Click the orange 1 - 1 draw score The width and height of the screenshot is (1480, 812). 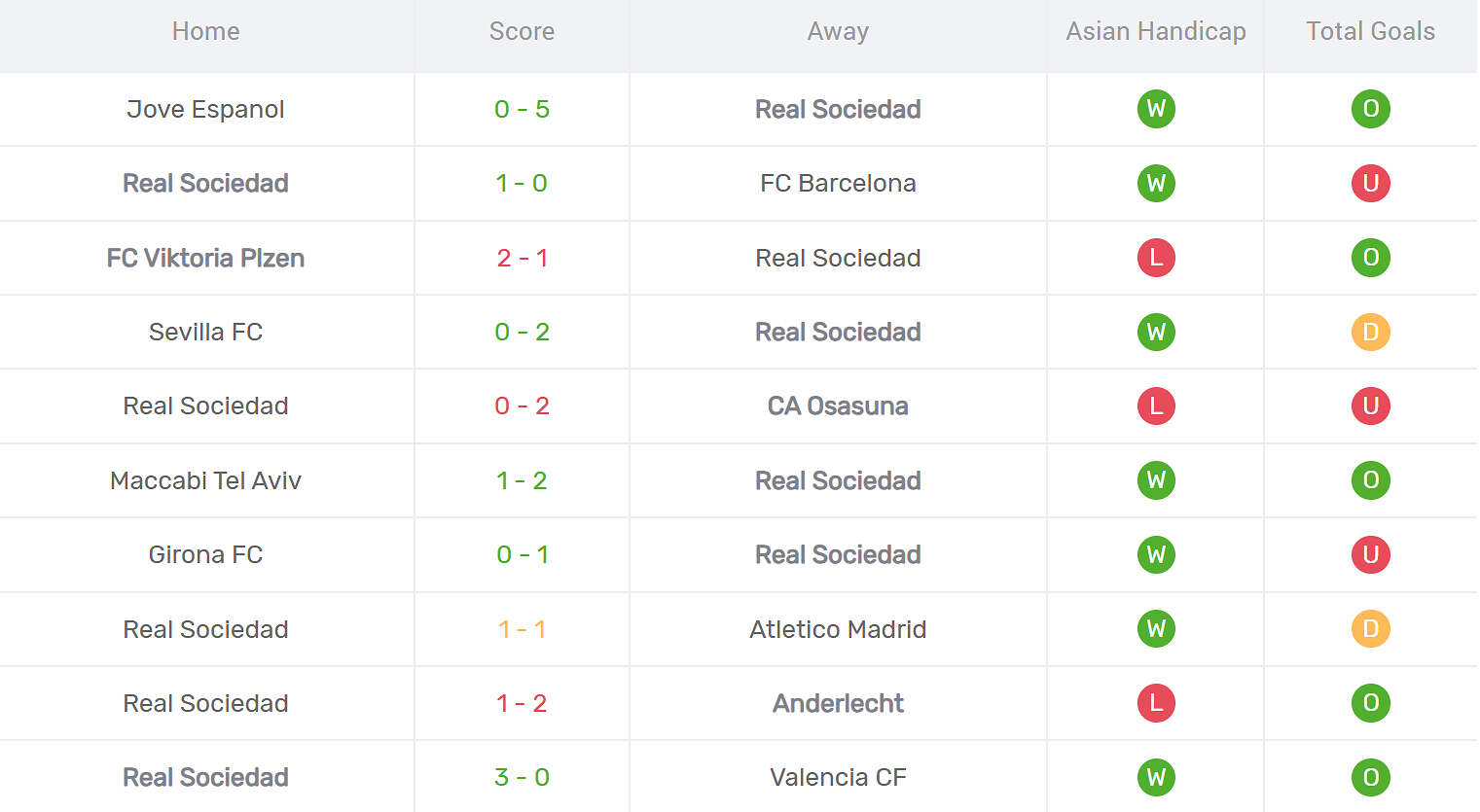522,629
